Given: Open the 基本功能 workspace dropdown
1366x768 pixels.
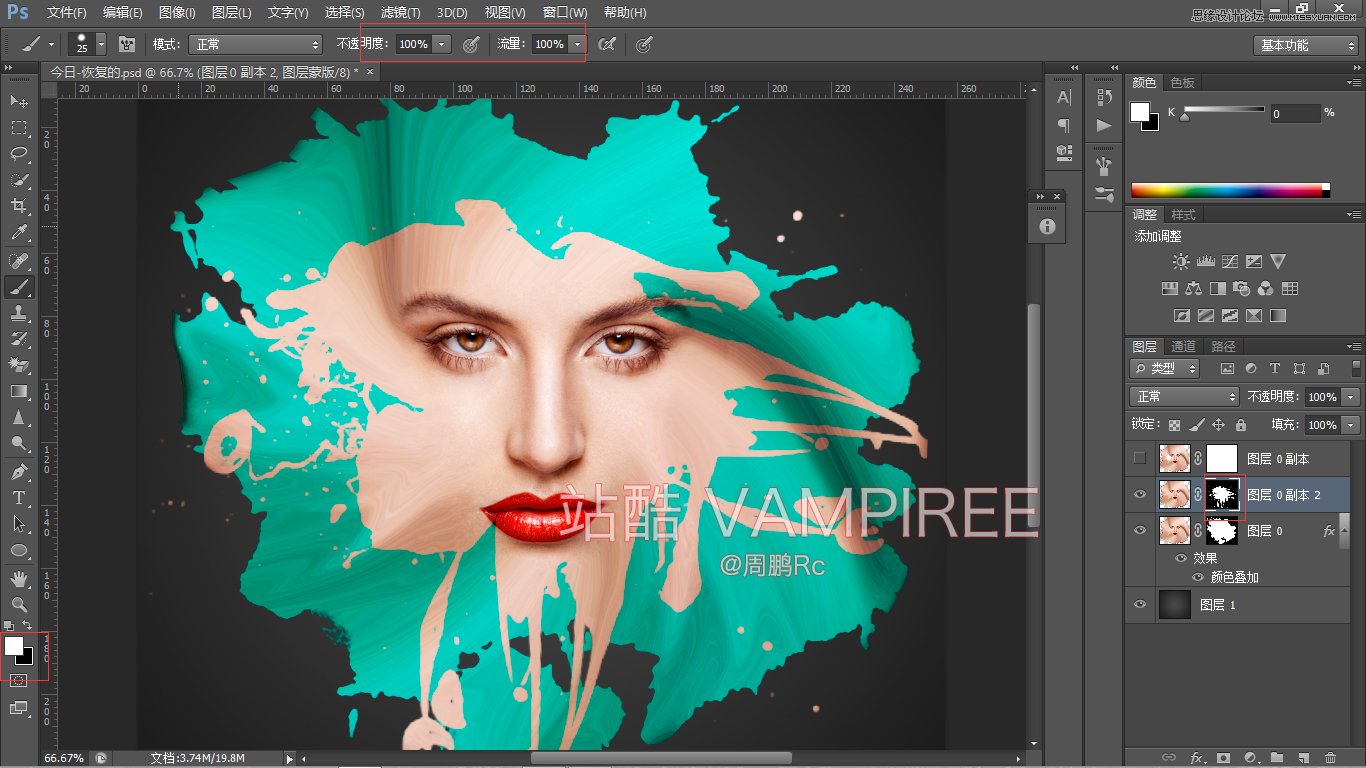Looking at the screenshot, I should [x=1306, y=45].
